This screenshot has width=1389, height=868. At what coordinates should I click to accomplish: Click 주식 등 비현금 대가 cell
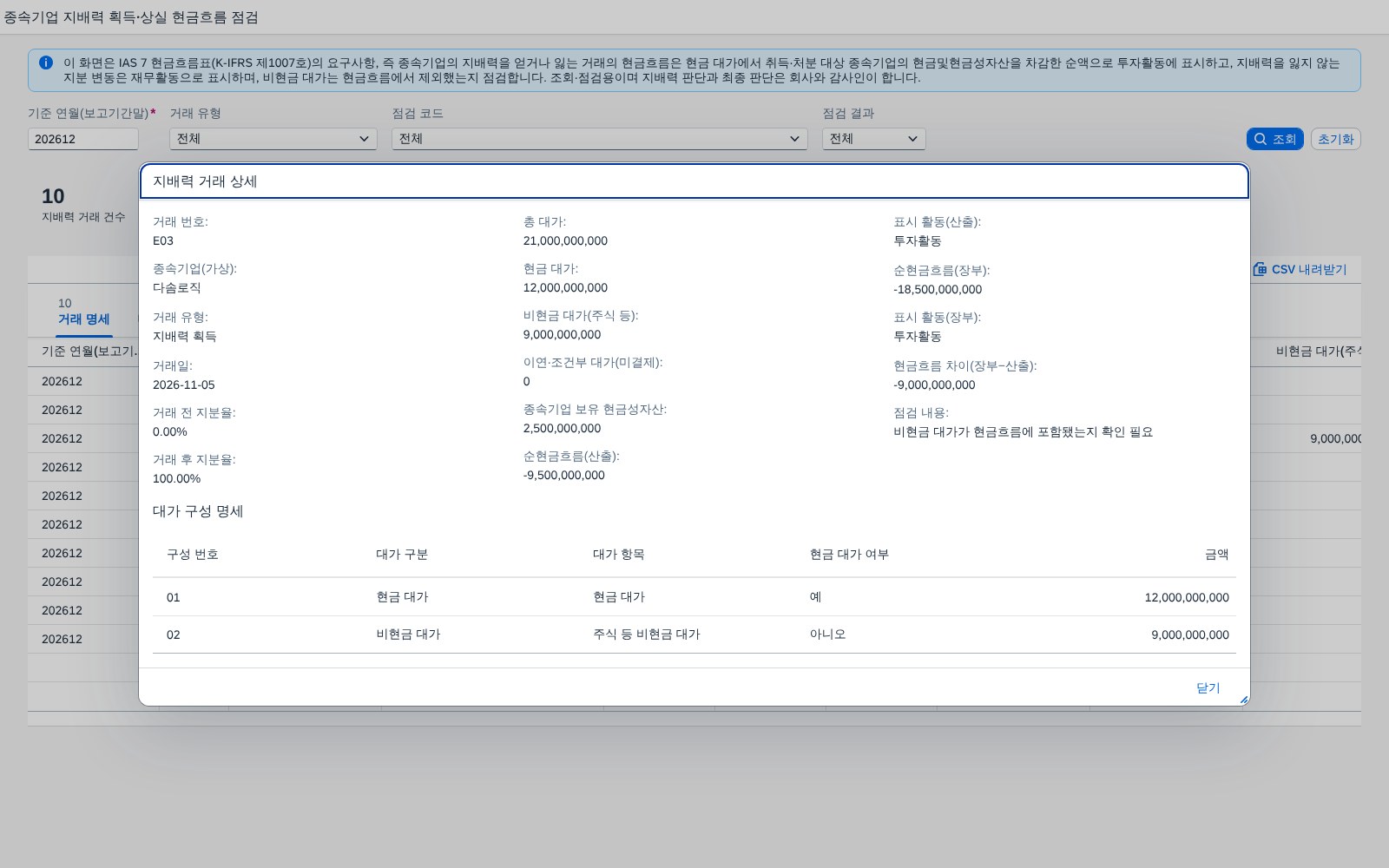[647, 635]
